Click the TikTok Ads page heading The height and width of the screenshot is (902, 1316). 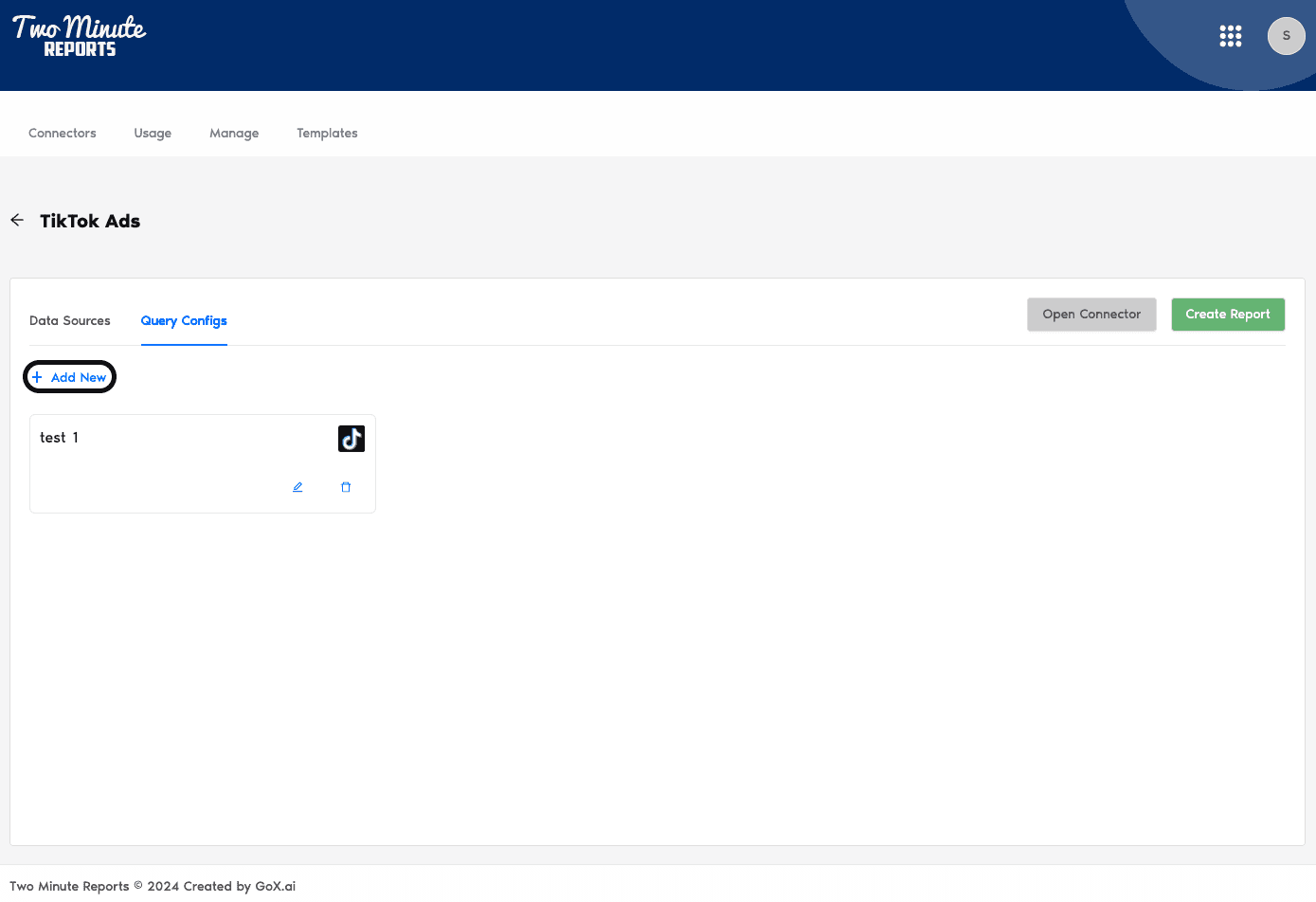pos(90,221)
